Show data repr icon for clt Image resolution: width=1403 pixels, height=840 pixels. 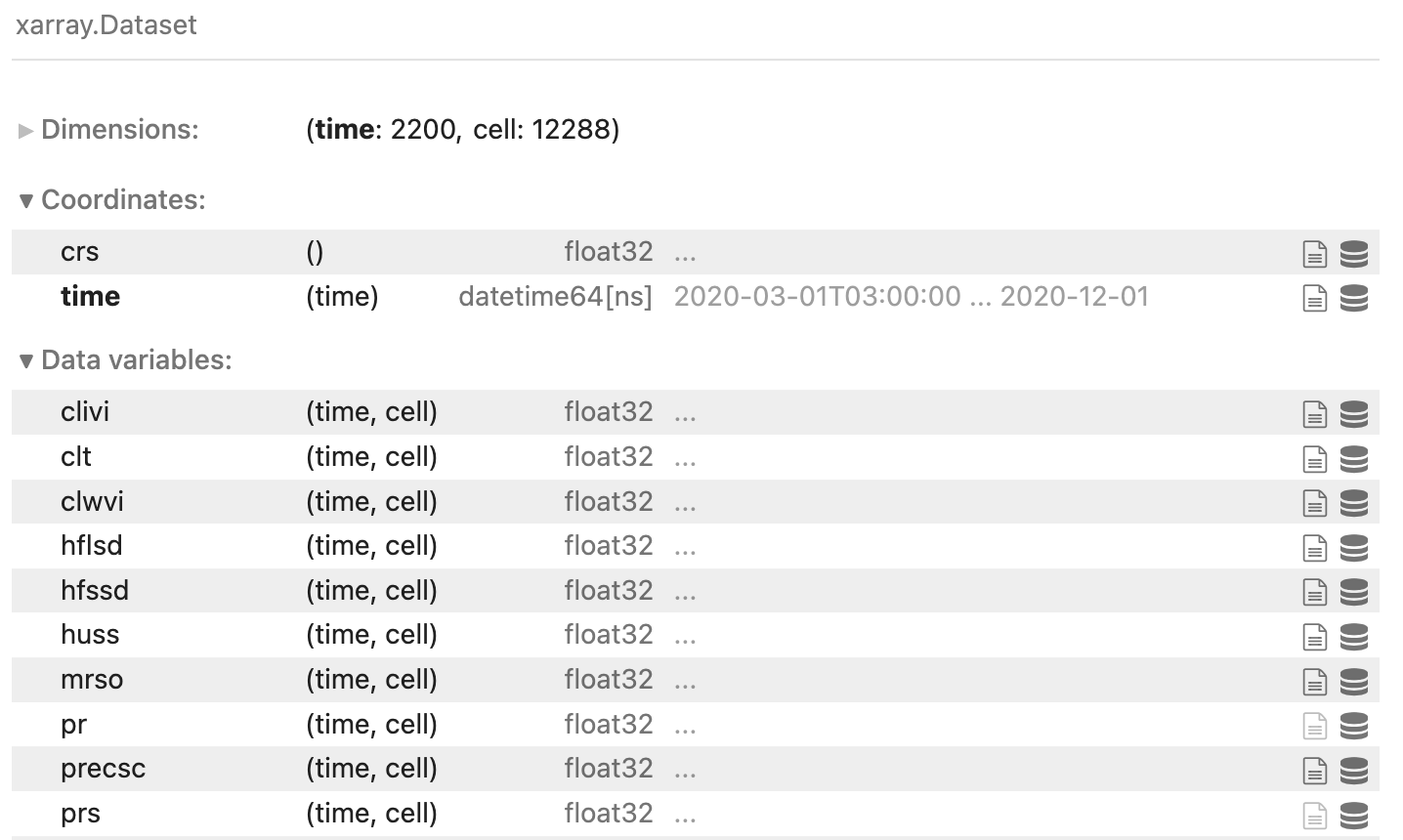click(x=1353, y=458)
